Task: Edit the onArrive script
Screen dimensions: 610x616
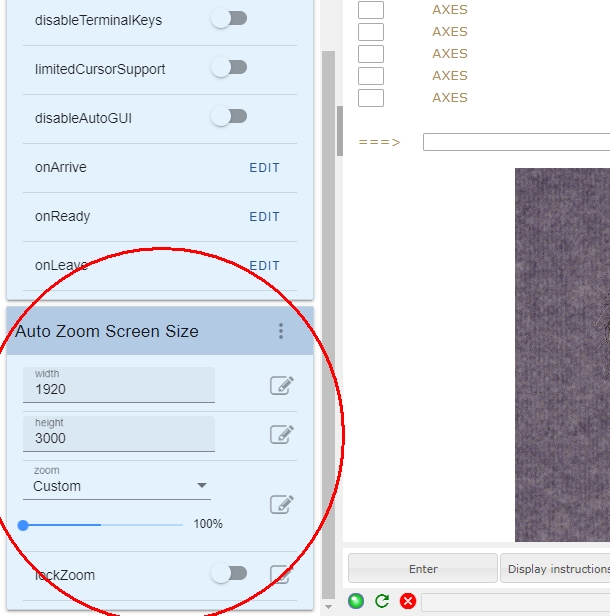Action: 264,168
